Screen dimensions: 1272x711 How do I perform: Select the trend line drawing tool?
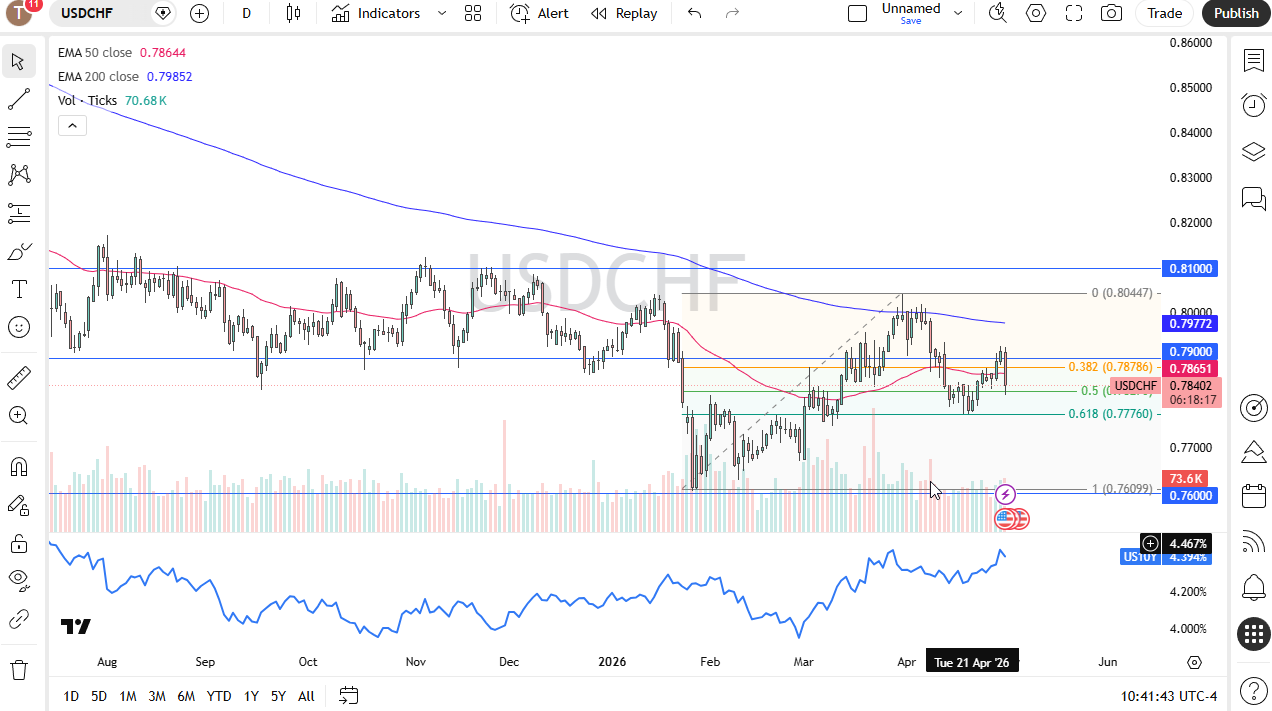click(19, 99)
